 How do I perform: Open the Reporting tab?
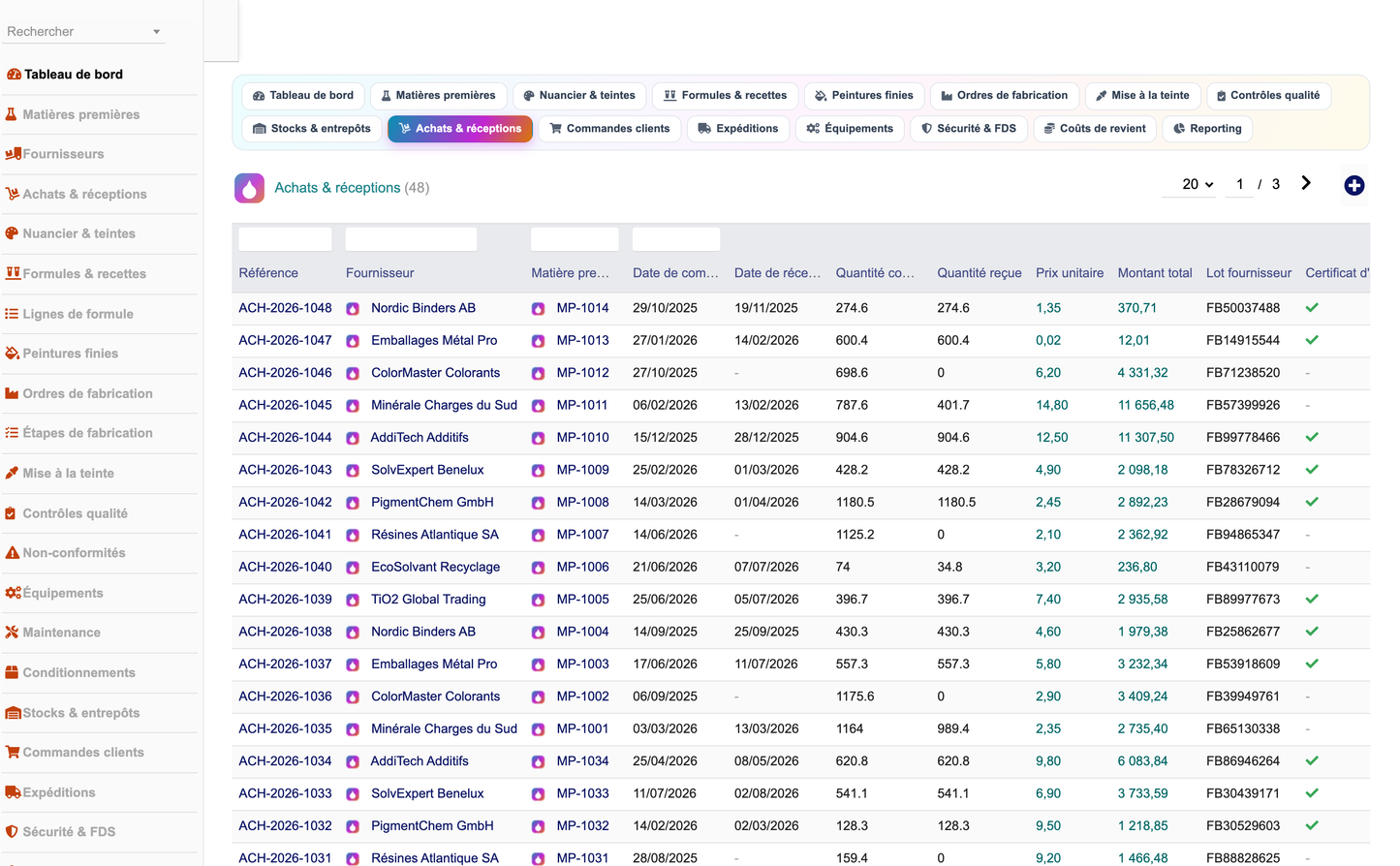[x=1207, y=129]
